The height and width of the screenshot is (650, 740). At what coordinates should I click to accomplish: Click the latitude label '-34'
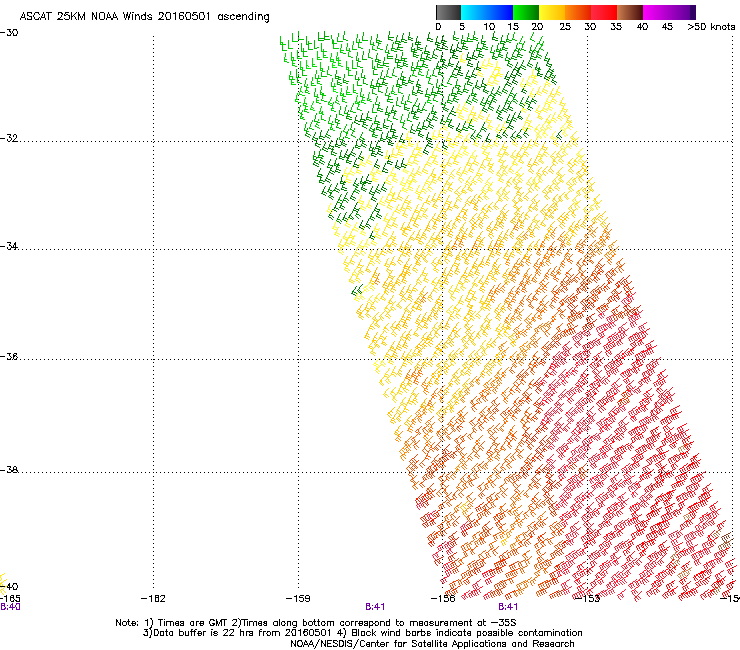[x=9, y=246]
